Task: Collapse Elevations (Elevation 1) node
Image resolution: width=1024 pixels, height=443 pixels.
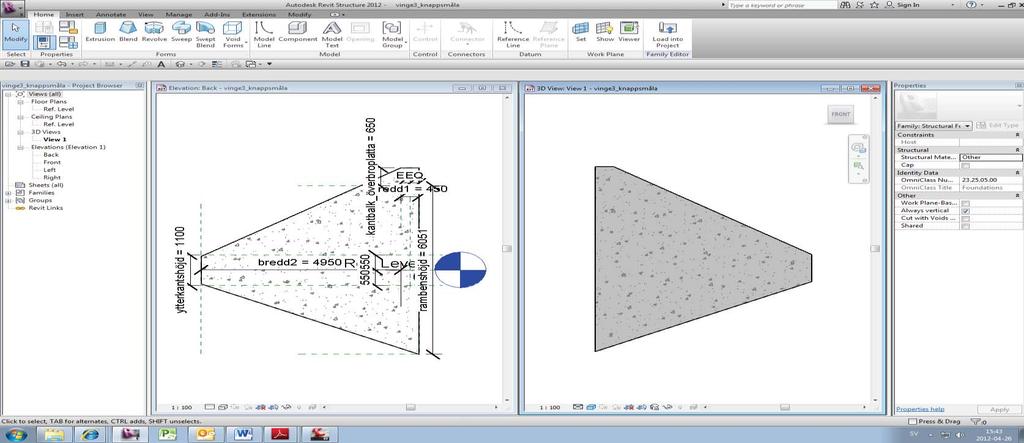Action: [x=20, y=148]
